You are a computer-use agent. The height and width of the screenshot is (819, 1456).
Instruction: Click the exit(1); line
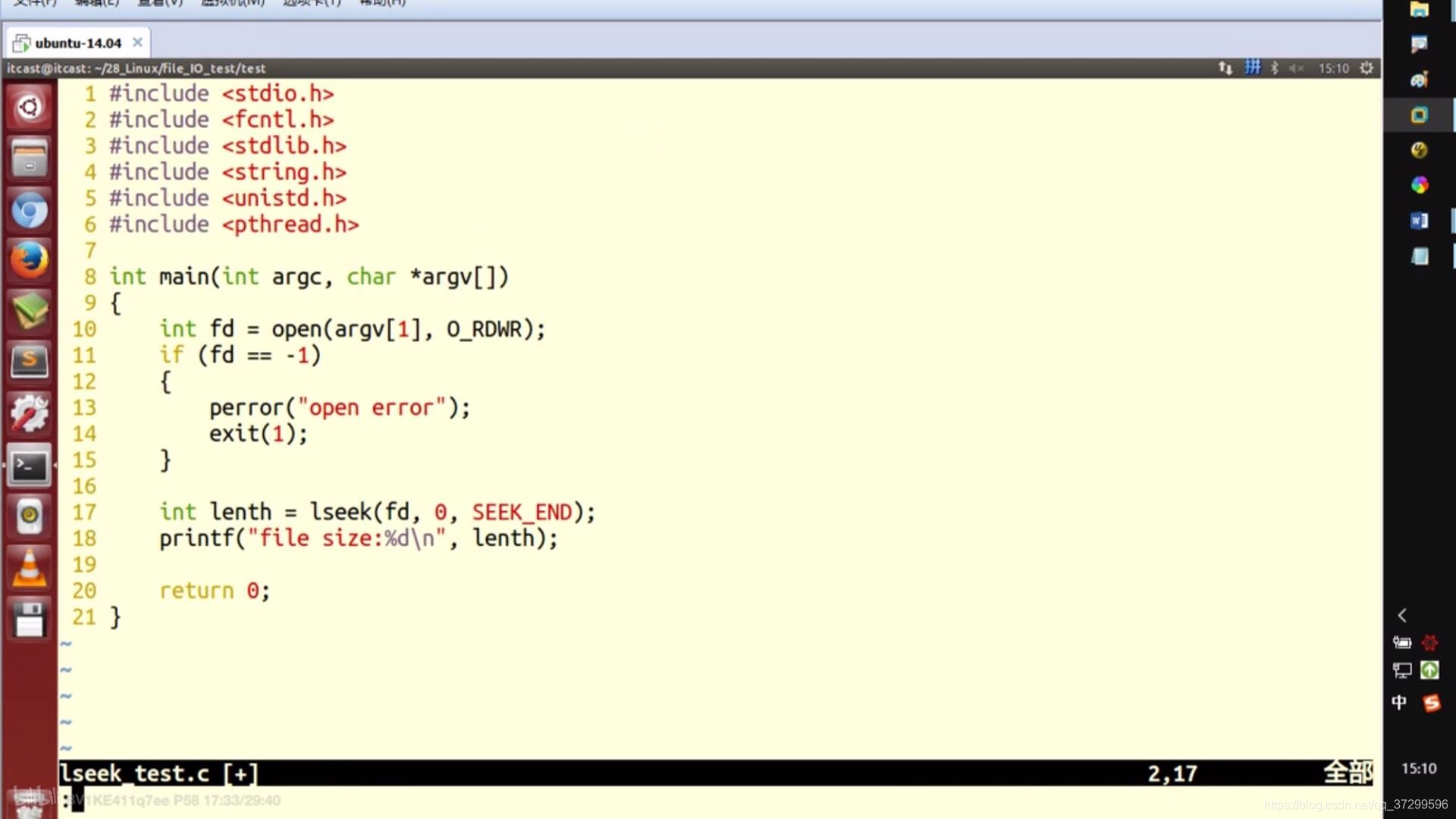click(x=259, y=434)
